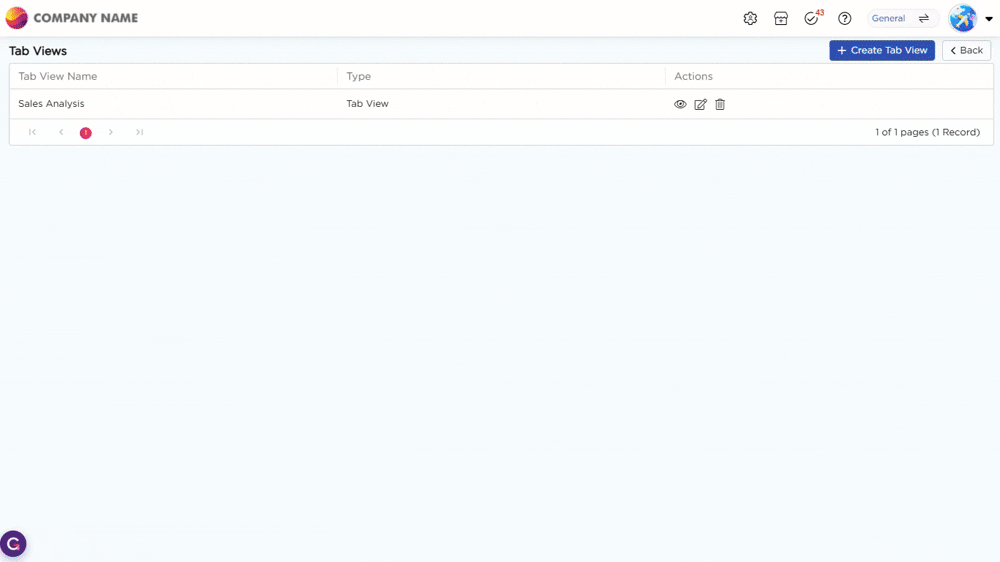Click the help question mark icon

coord(845,18)
